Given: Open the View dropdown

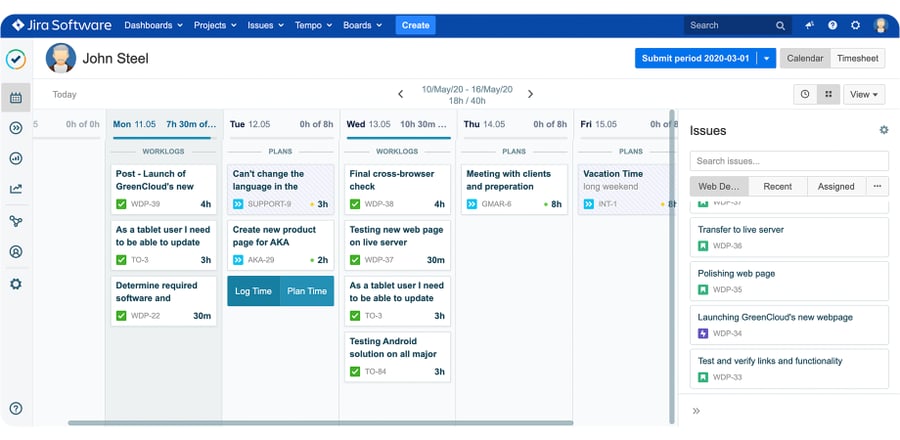Looking at the screenshot, I should coord(864,95).
